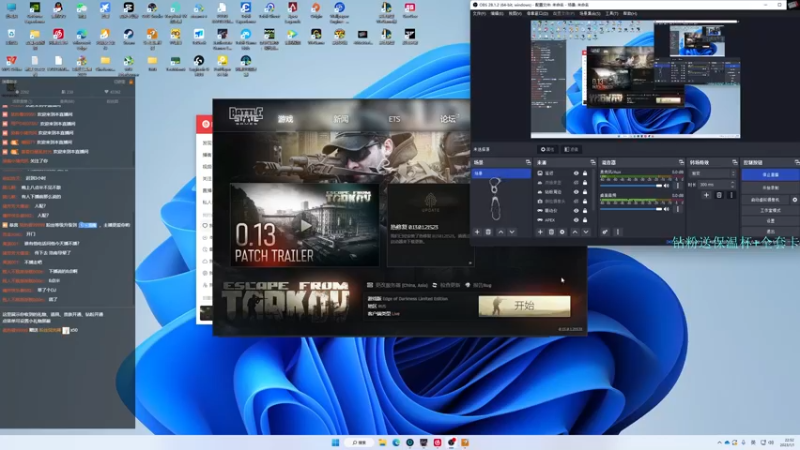Screen dimensions: 800x450
Task: Pop out the Sources dock panel icon
Action: coord(593,162)
